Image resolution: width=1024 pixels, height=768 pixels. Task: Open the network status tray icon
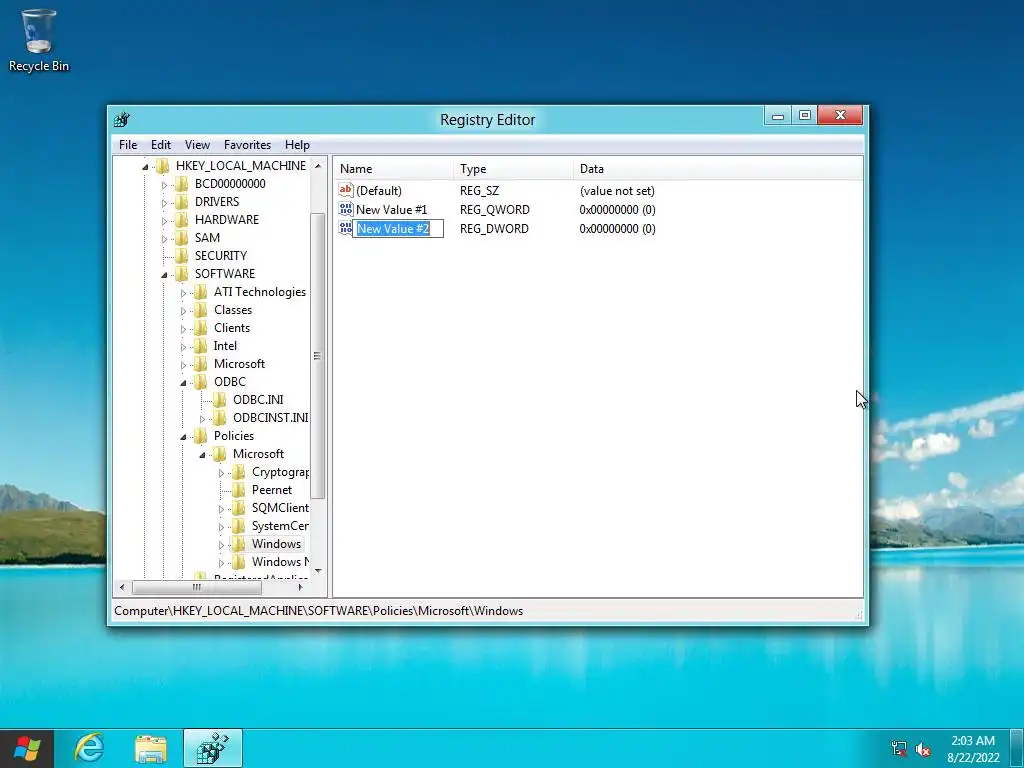[x=899, y=748]
